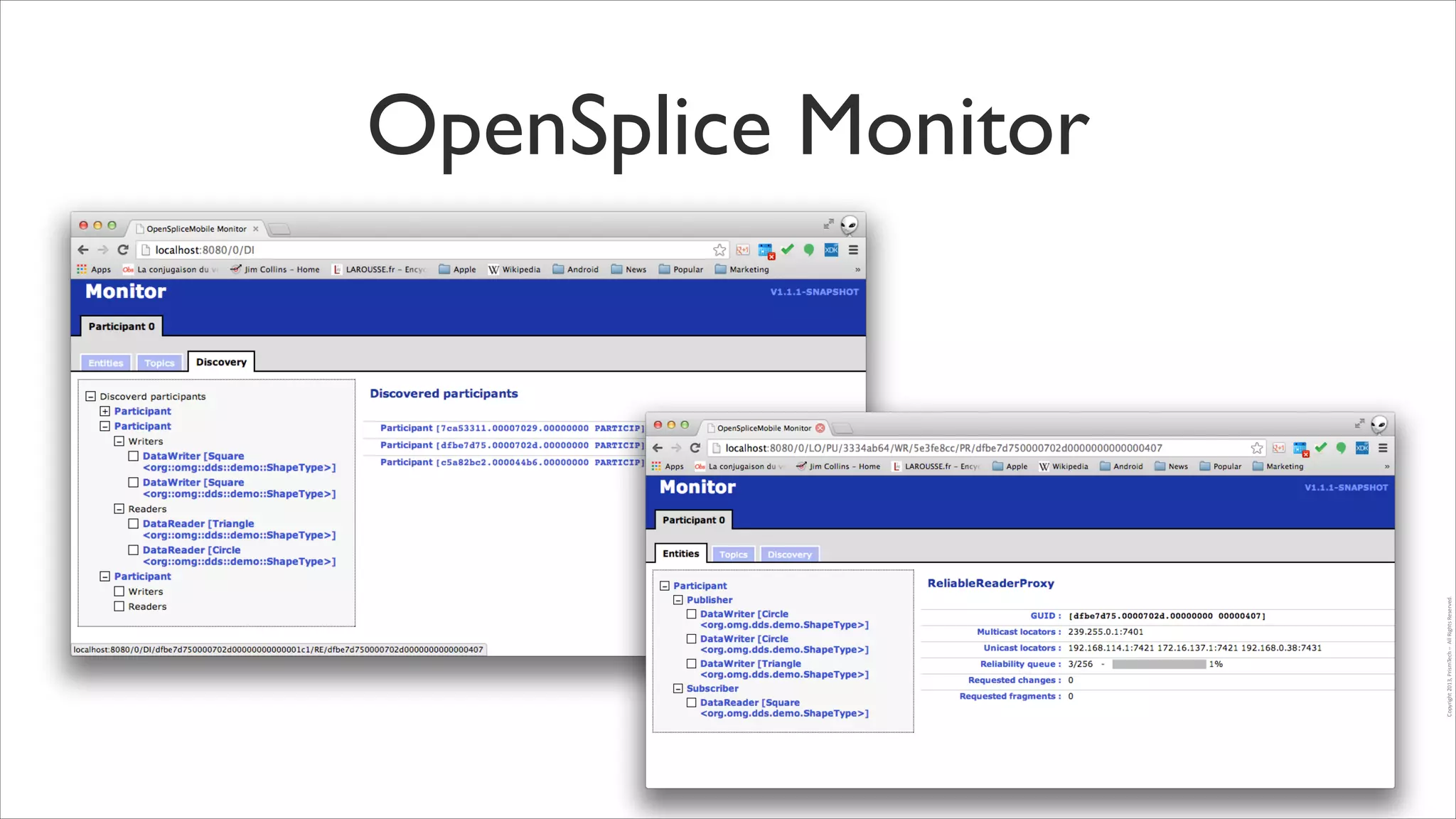Collapse the third Participant node in Discovery tree
The height and width of the screenshot is (819, 1456).
point(105,576)
